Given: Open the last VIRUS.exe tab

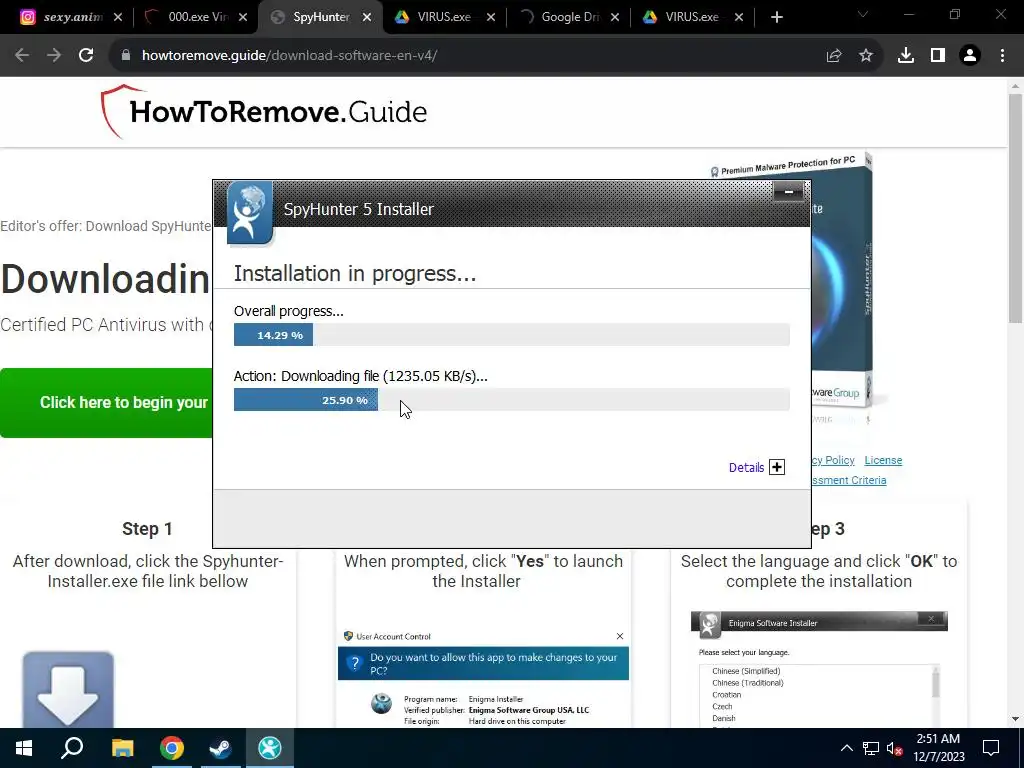Looking at the screenshot, I should (683, 17).
